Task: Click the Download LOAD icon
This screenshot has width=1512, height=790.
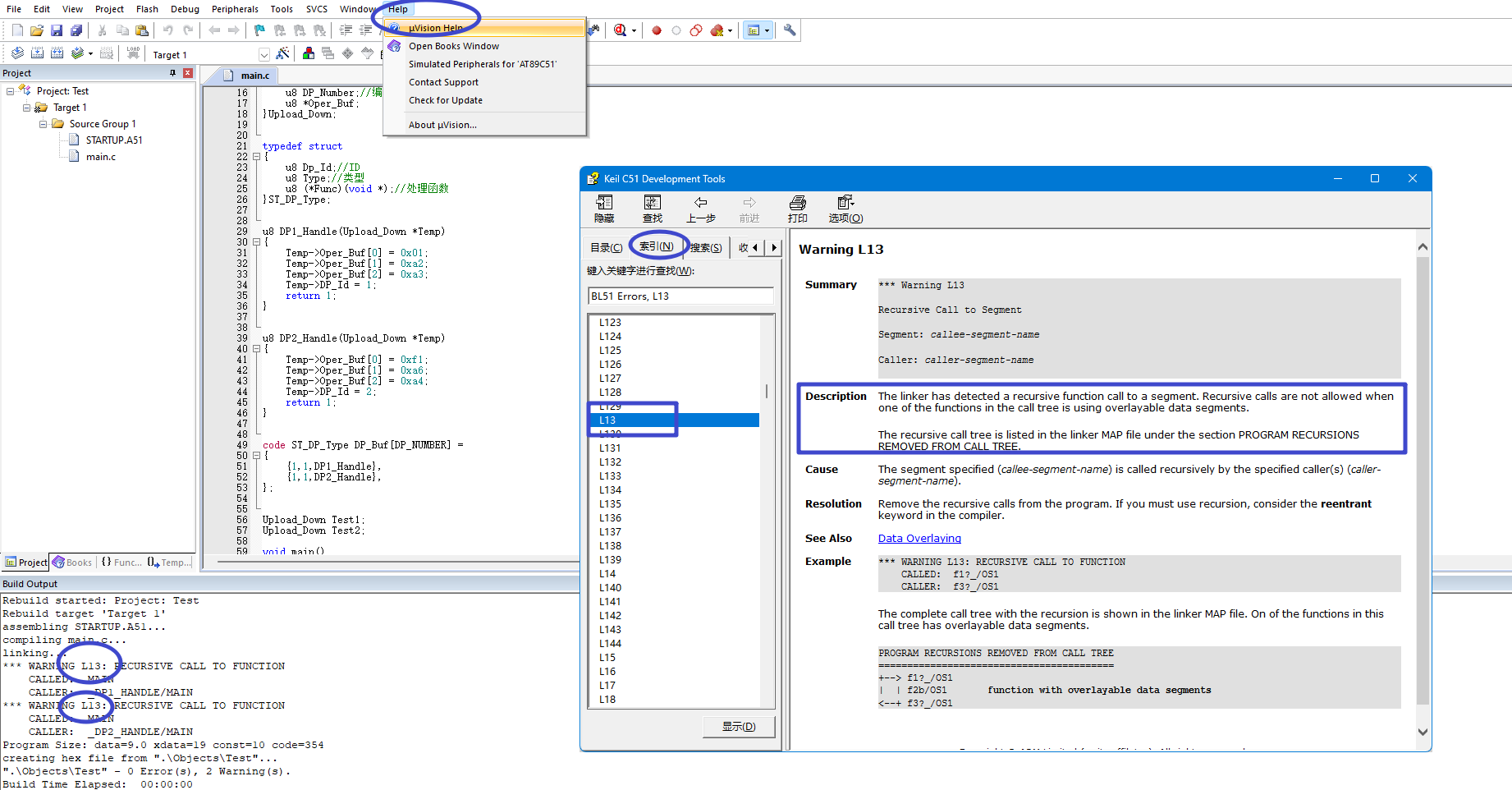Action: pos(133,53)
